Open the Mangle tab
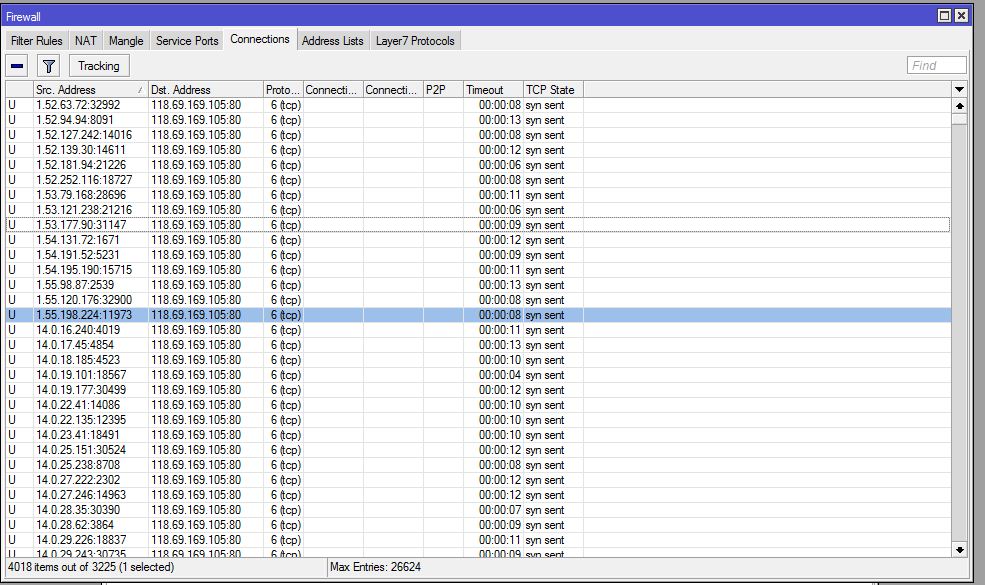The image size is (985, 585). point(126,41)
